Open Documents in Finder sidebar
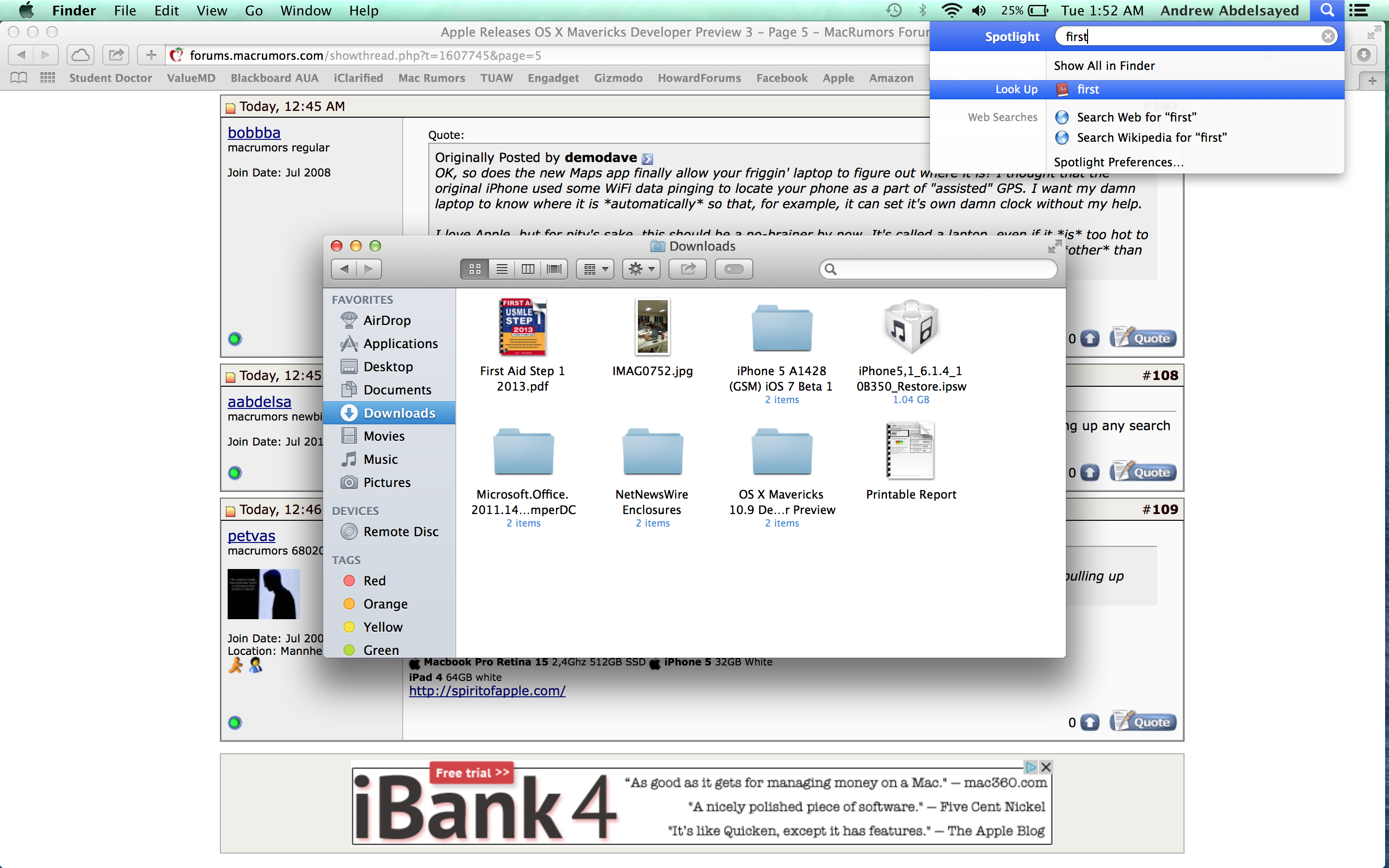This screenshot has width=1389, height=868. pos(389,390)
